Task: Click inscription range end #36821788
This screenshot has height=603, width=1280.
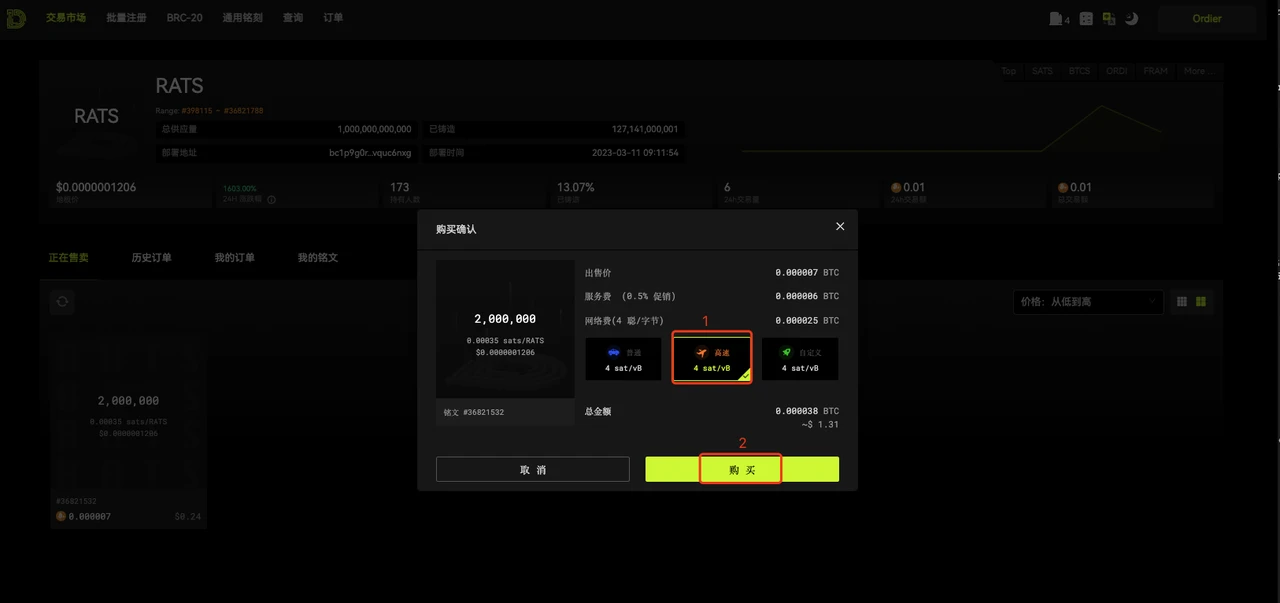Action: (x=243, y=110)
